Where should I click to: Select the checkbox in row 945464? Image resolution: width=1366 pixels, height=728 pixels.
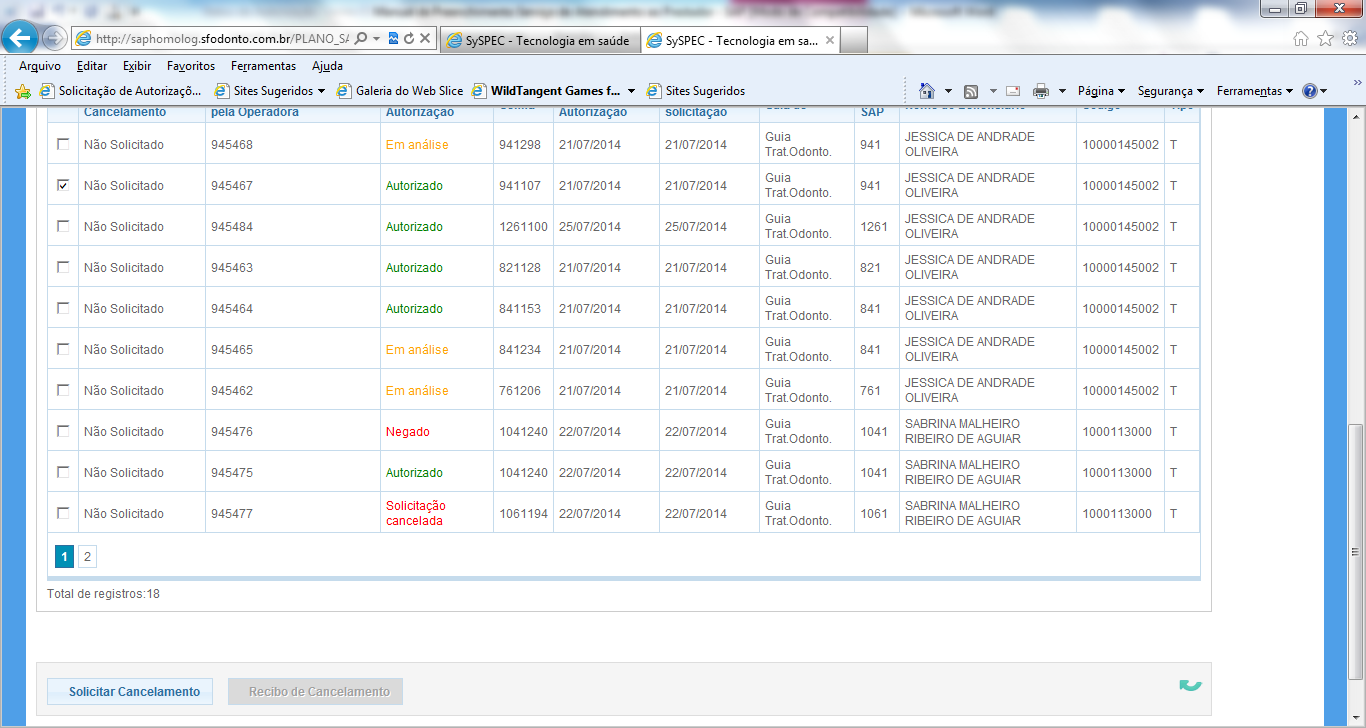(63, 308)
